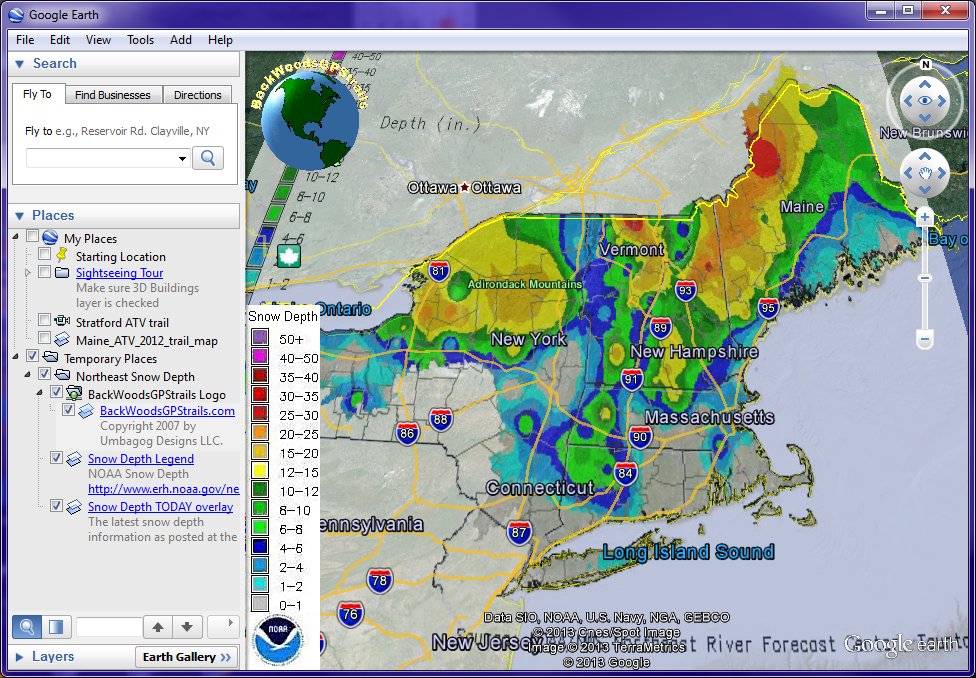
Task: Switch to the Directions tab
Action: 197,95
